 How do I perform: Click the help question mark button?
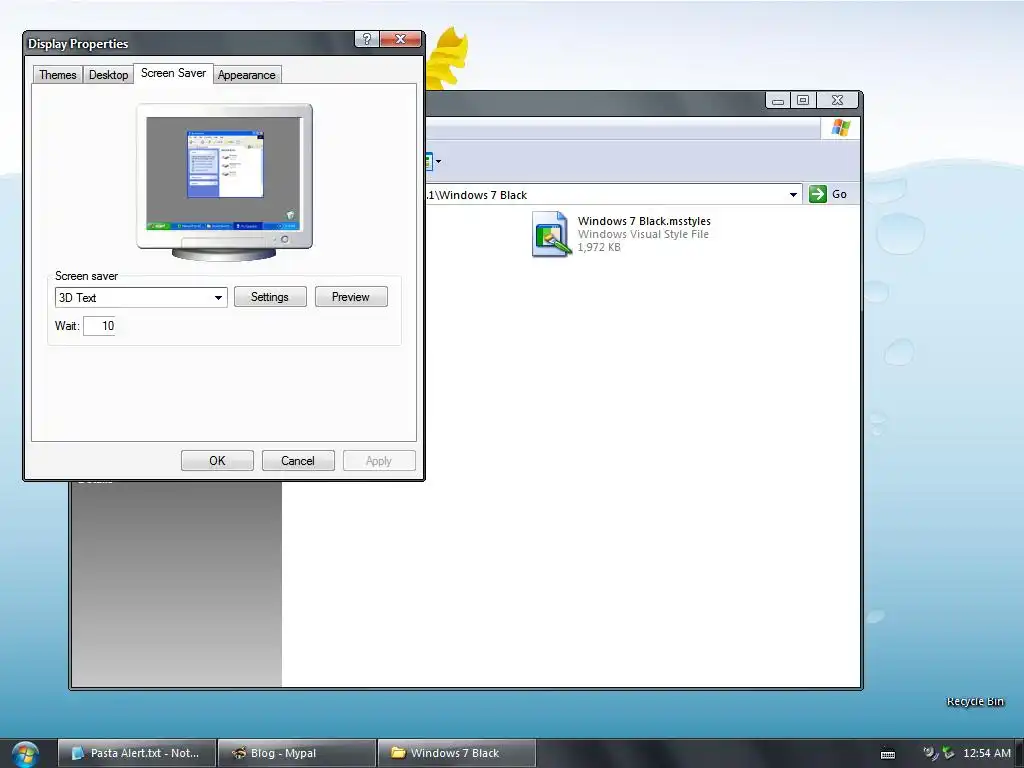366,39
